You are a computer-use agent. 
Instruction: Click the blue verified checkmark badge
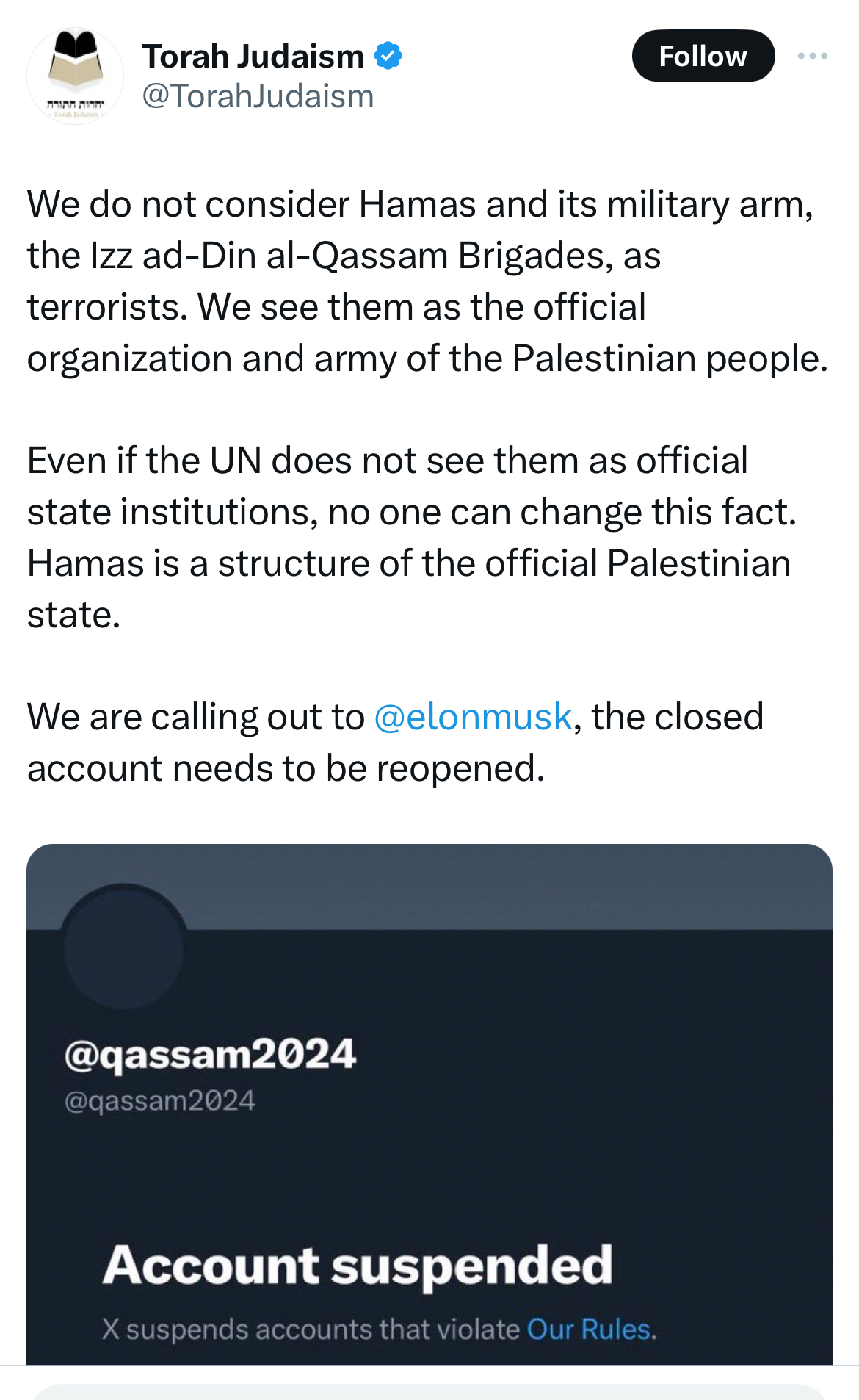388,56
